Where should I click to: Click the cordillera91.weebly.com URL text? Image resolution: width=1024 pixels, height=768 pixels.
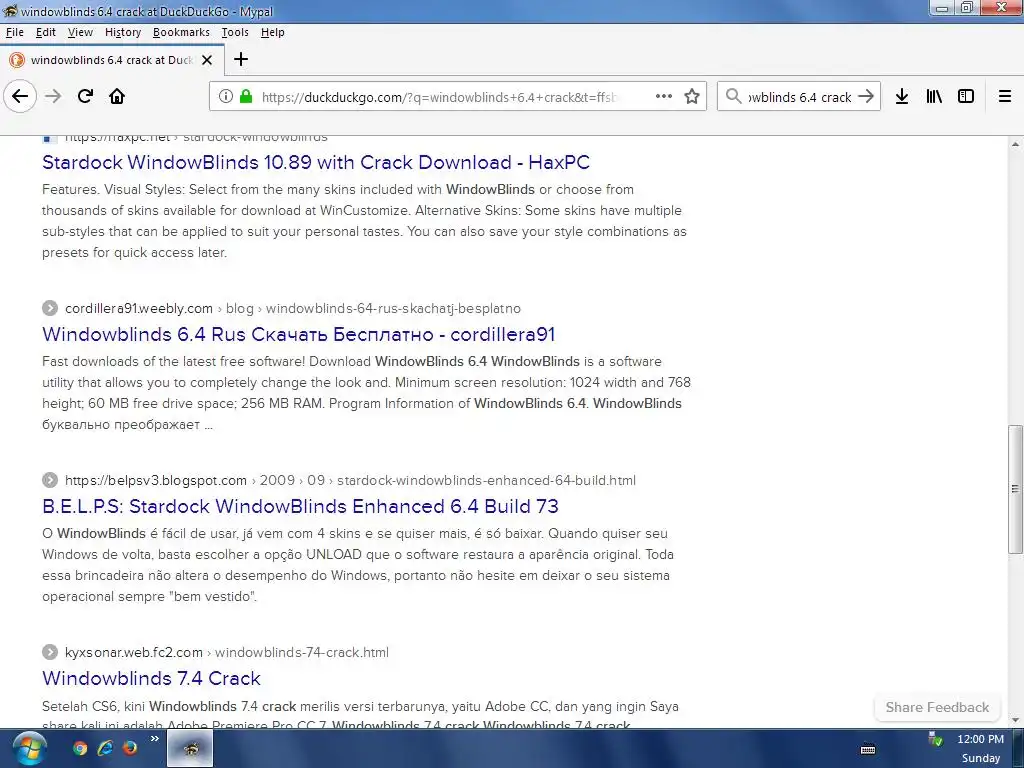(x=139, y=308)
